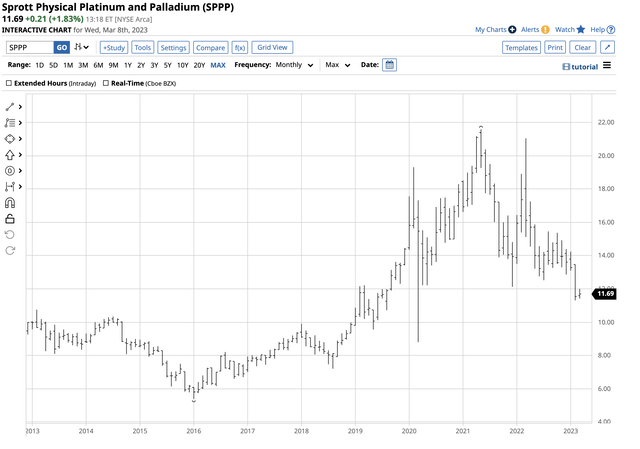The width and height of the screenshot is (640, 449).
Task: Select the Fibonacci list tool icon
Action: coord(10,123)
